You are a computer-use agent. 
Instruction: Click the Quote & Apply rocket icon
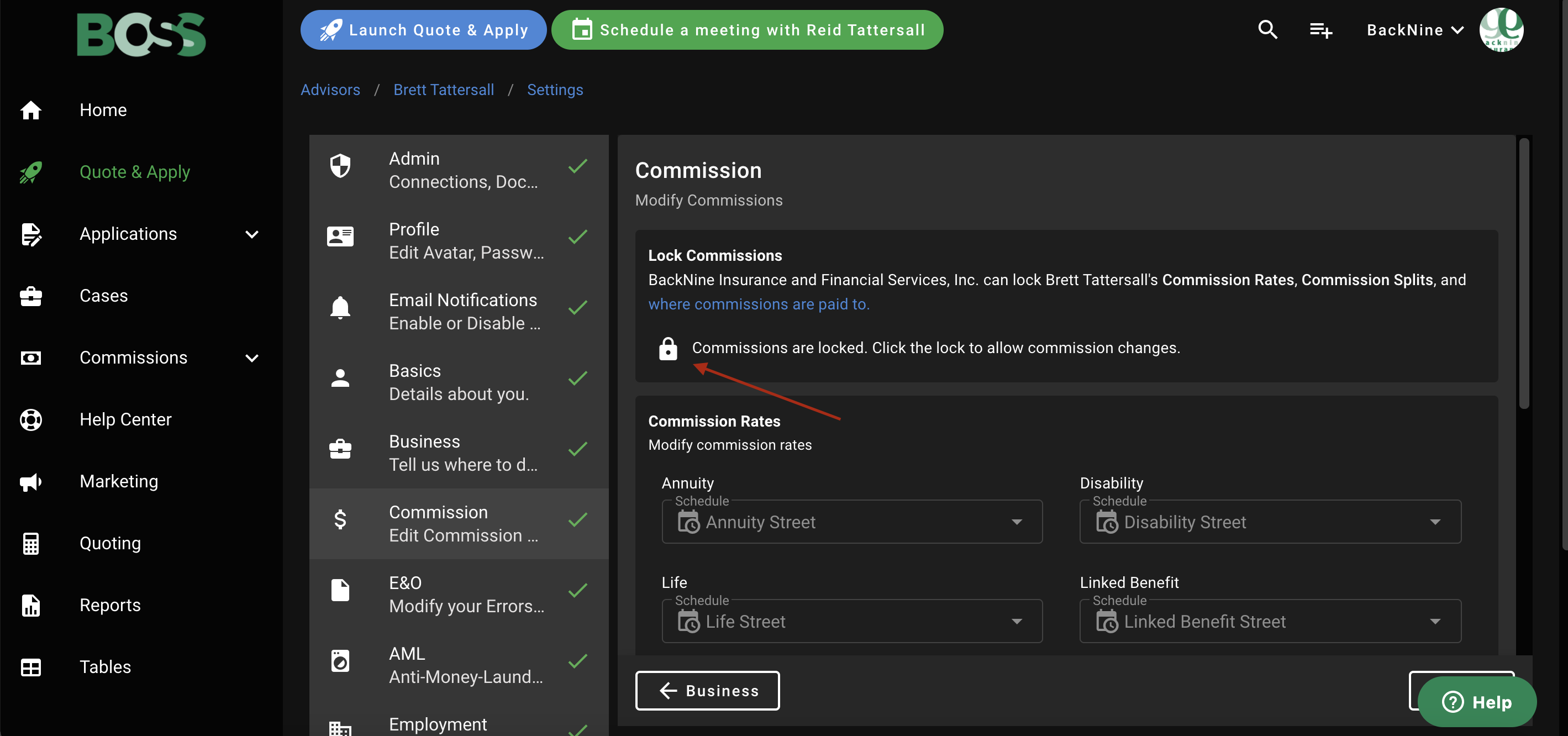coord(30,172)
